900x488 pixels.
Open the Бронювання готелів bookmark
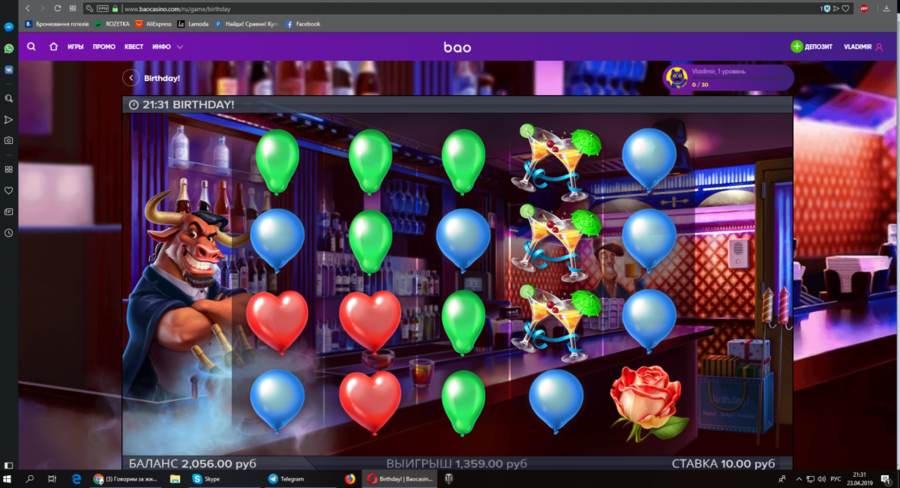[57, 24]
